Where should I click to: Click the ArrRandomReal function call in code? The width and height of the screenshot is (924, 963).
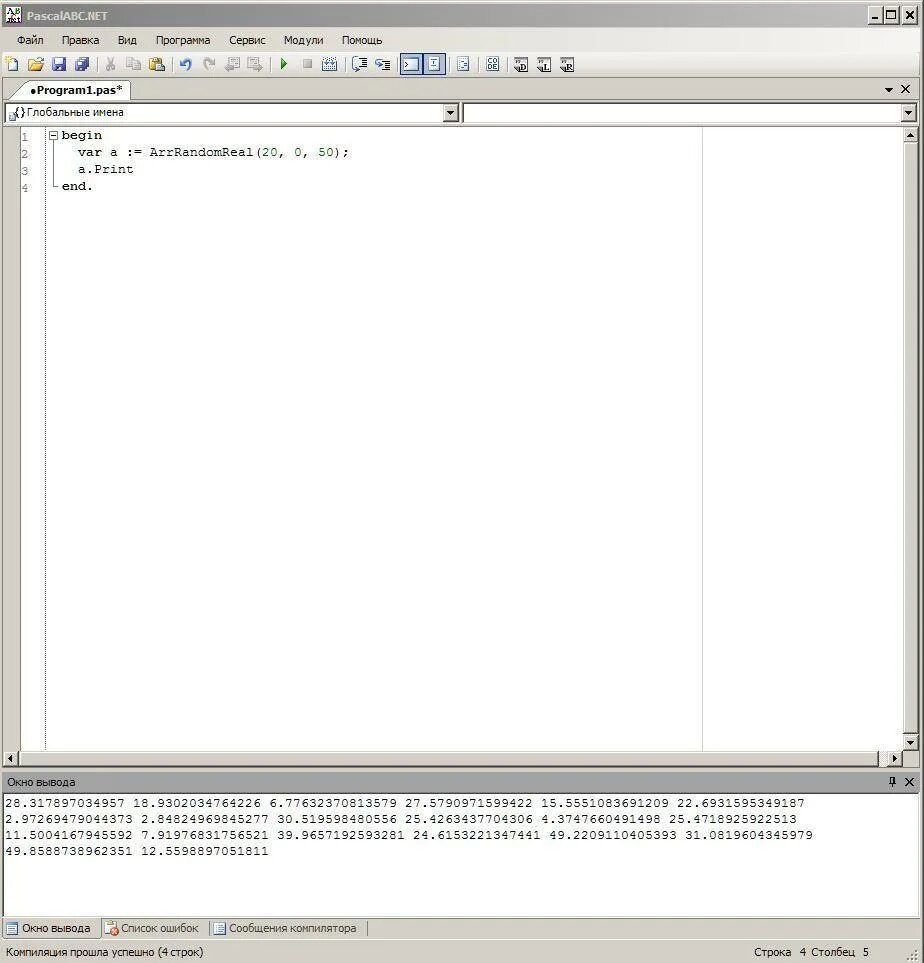point(201,152)
